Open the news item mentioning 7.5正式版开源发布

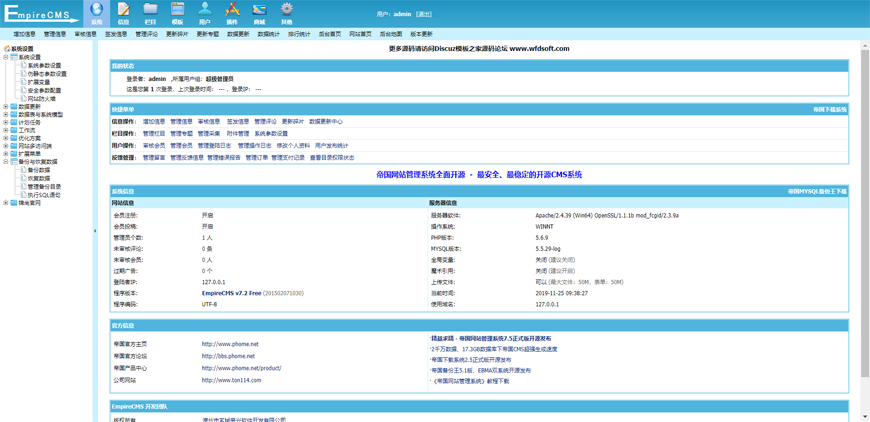tap(490, 338)
